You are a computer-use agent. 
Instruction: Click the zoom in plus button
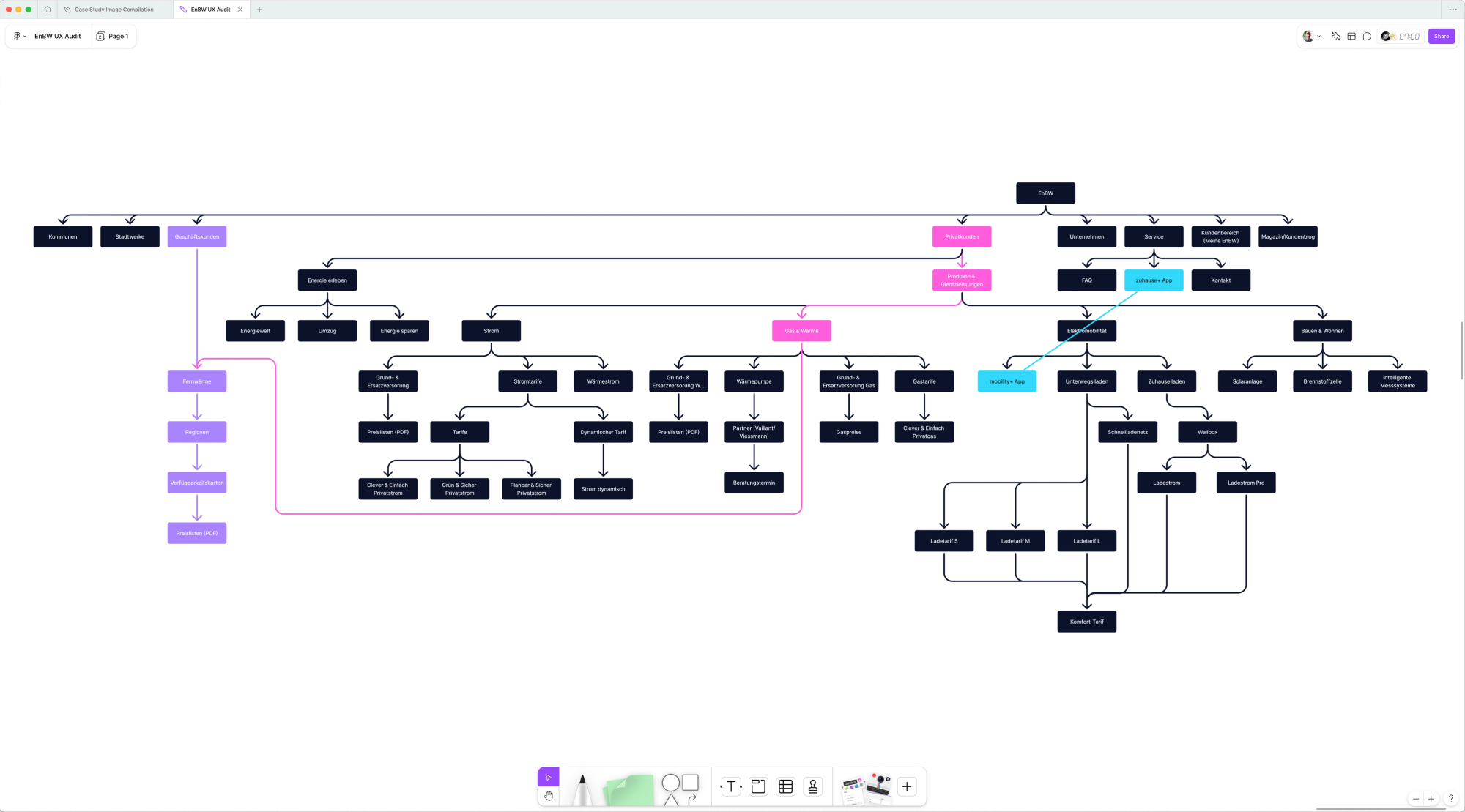pyautogui.click(x=1431, y=799)
